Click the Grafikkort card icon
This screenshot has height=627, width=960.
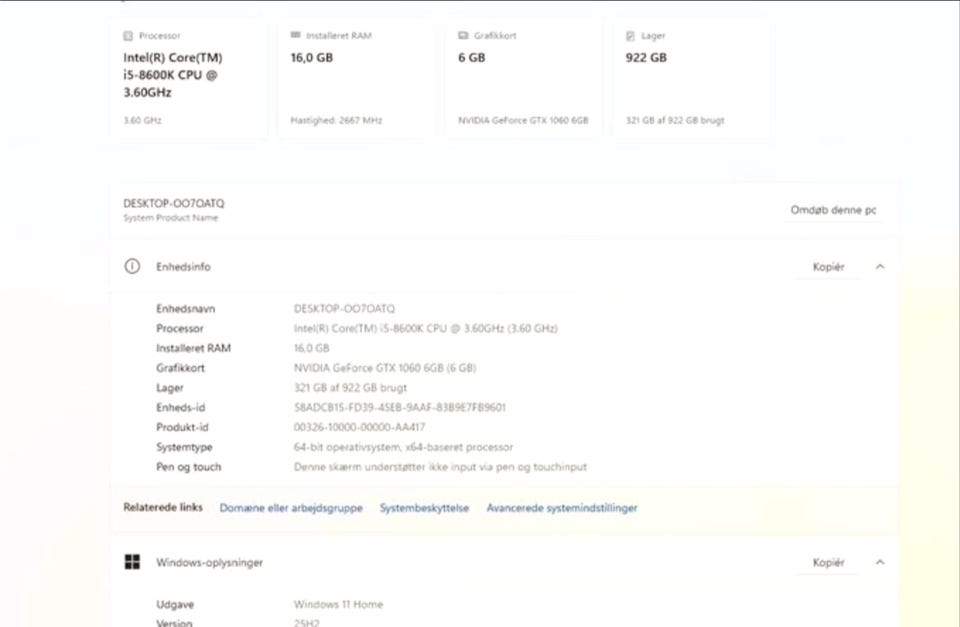point(463,36)
